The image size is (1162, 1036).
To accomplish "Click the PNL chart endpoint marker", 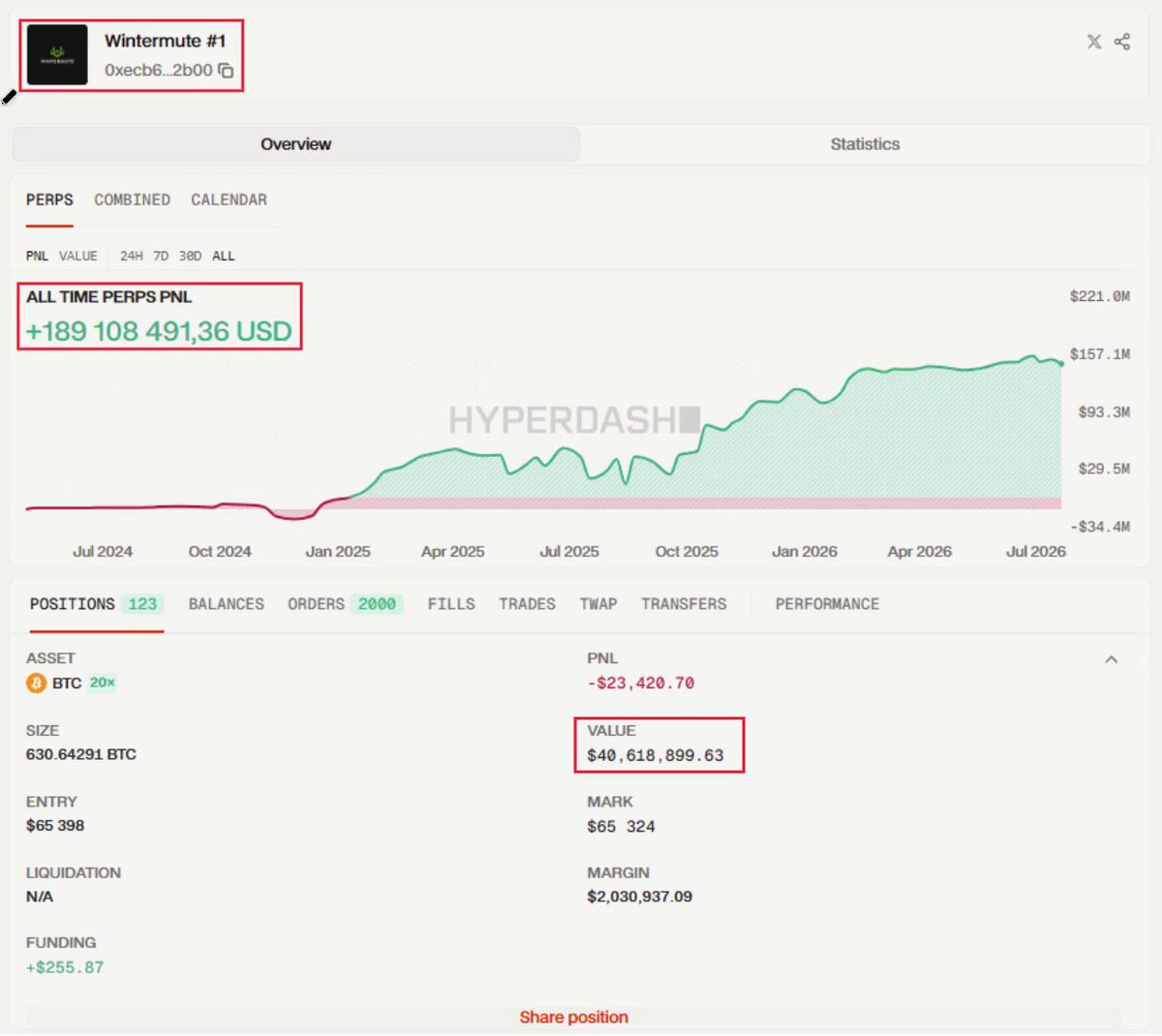I will (1061, 363).
